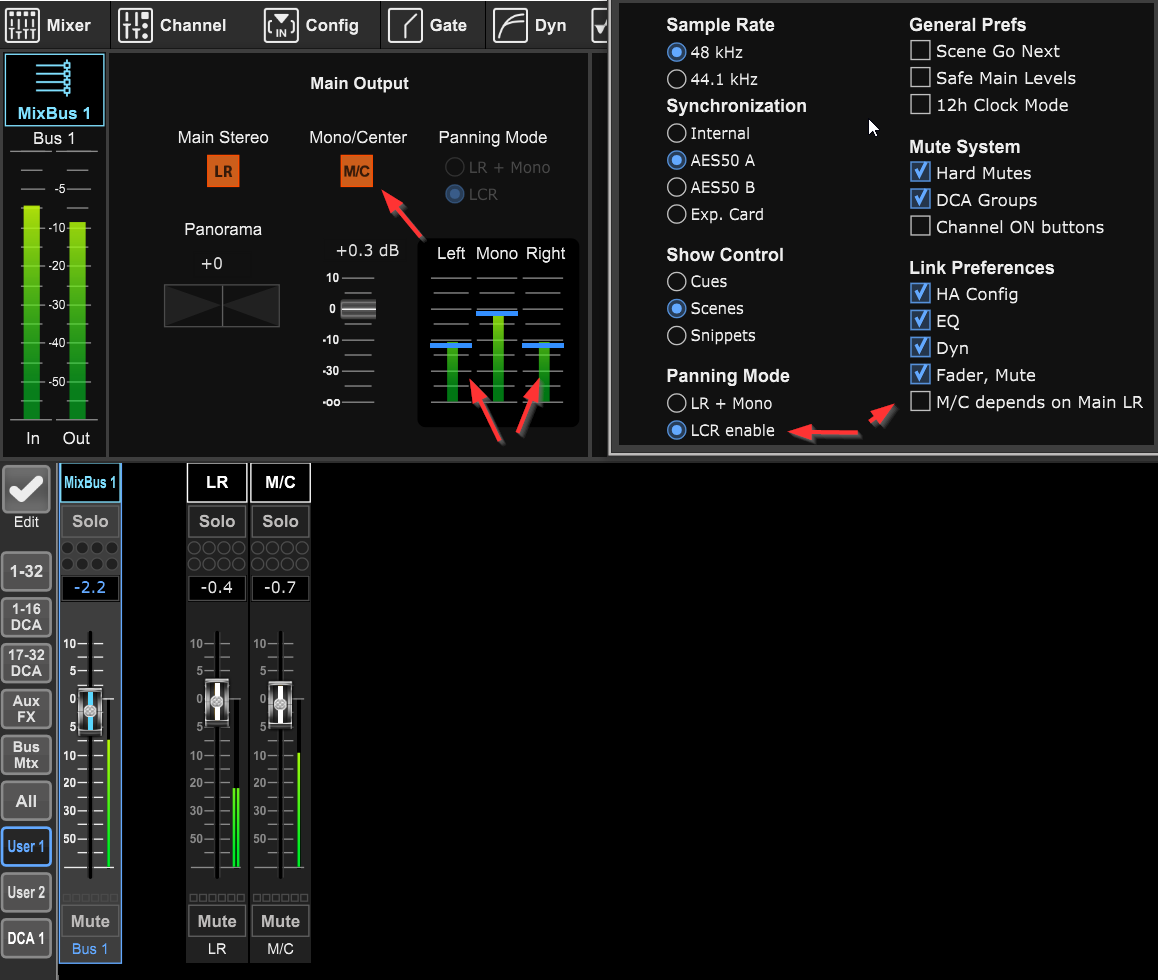Click the Panorama pan control
Screen dimensions: 1158x980
(222, 305)
